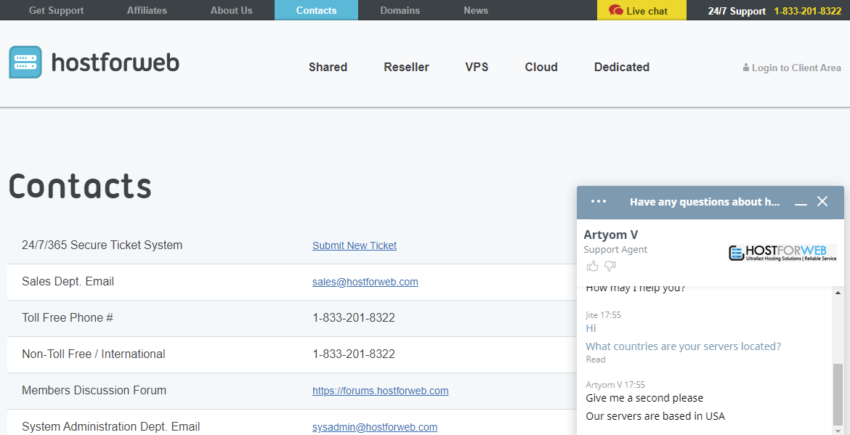This screenshot has height=435, width=850.
Task: Click the sysadmin@hostforweb.com email link
Action: point(375,427)
